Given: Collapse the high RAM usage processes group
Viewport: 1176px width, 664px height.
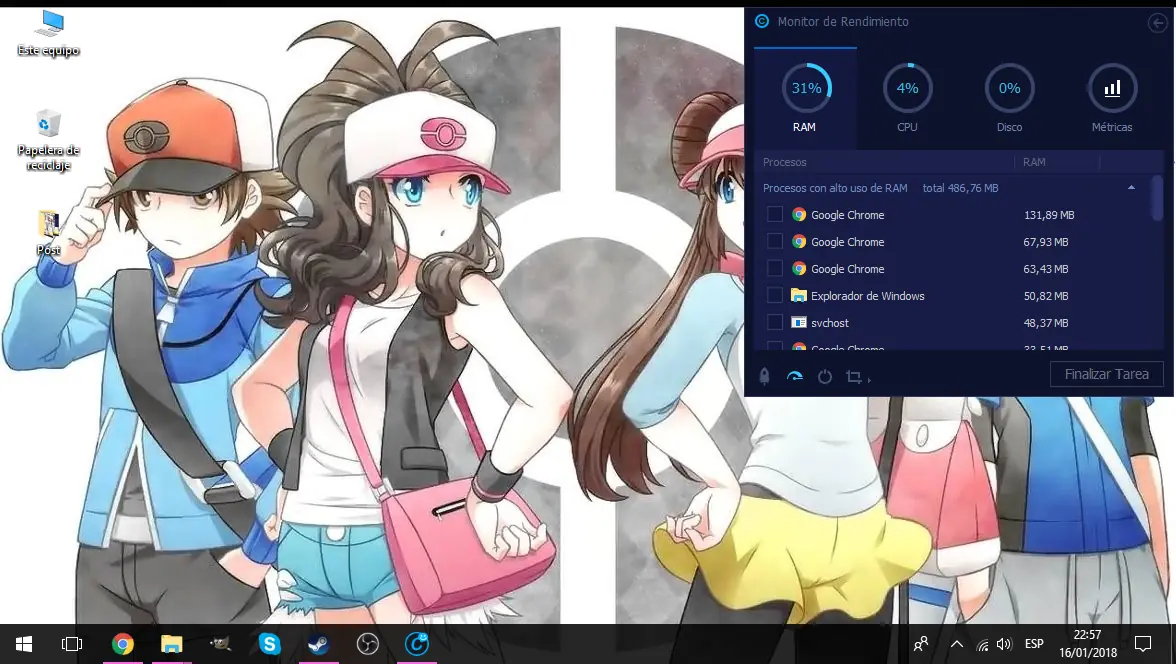Looking at the screenshot, I should click(x=1131, y=188).
